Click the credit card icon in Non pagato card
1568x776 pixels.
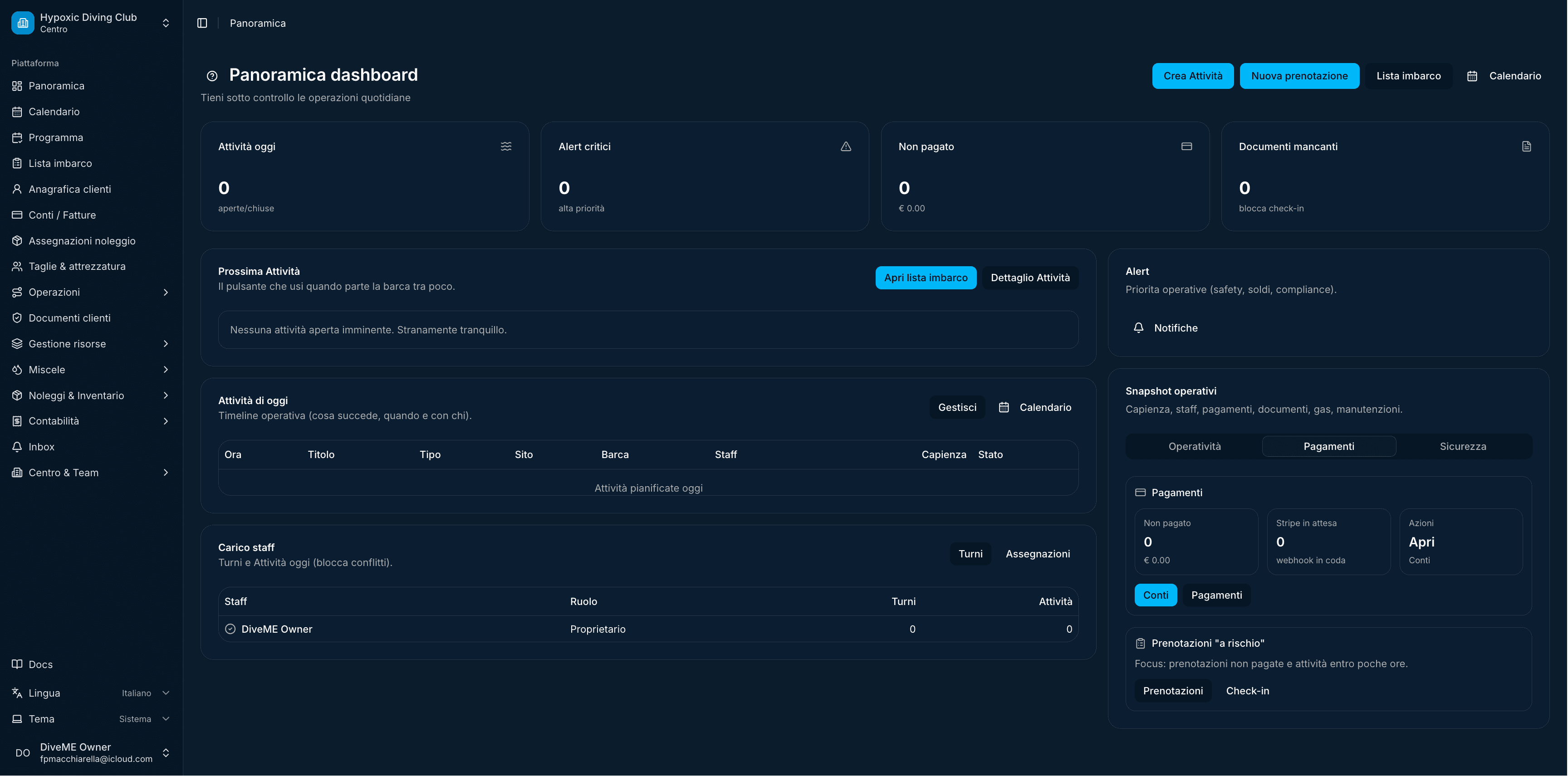[1186, 146]
